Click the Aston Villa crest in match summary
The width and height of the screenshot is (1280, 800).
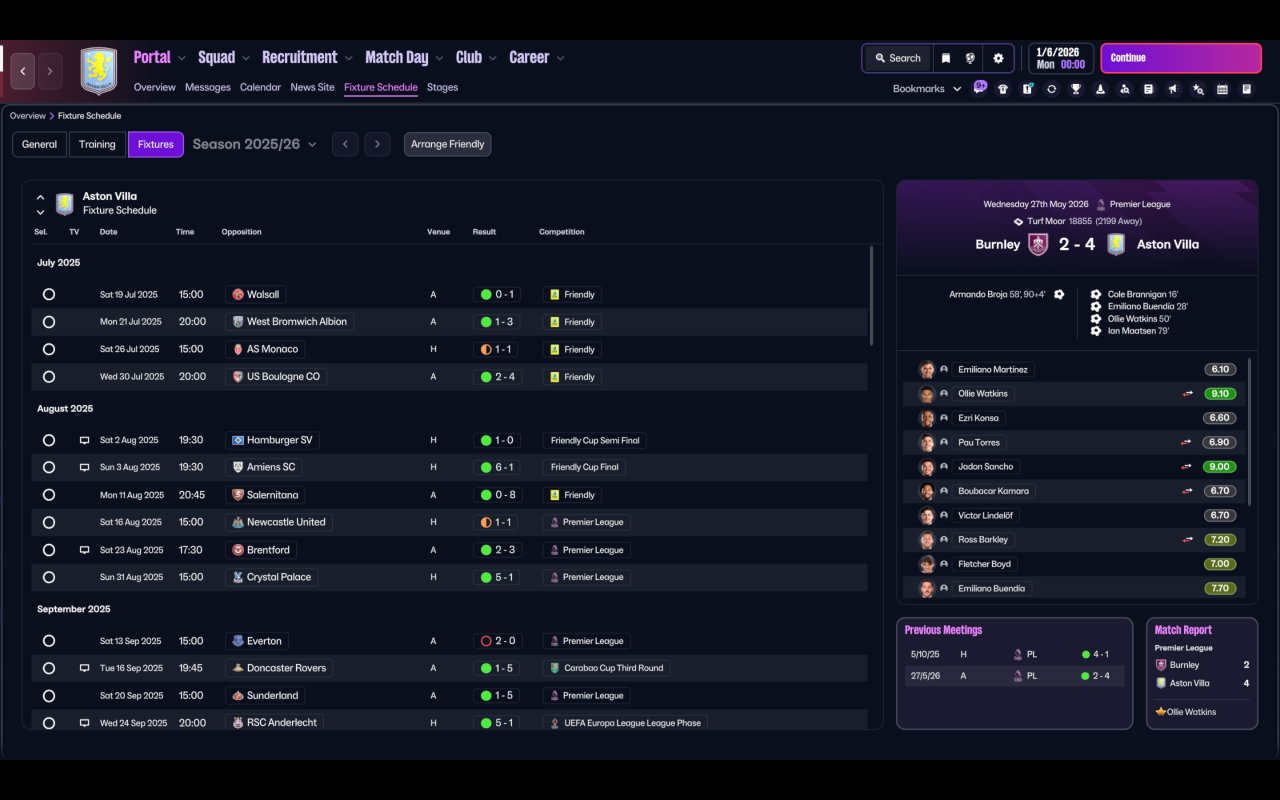[1116, 244]
